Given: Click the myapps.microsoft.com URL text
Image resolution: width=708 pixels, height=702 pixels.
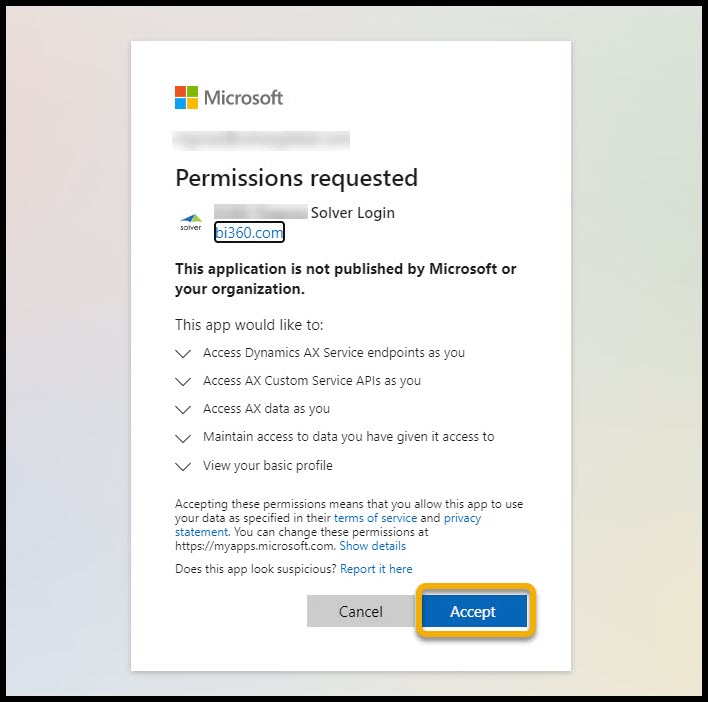Looking at the screenshot, I should [254, 546].
